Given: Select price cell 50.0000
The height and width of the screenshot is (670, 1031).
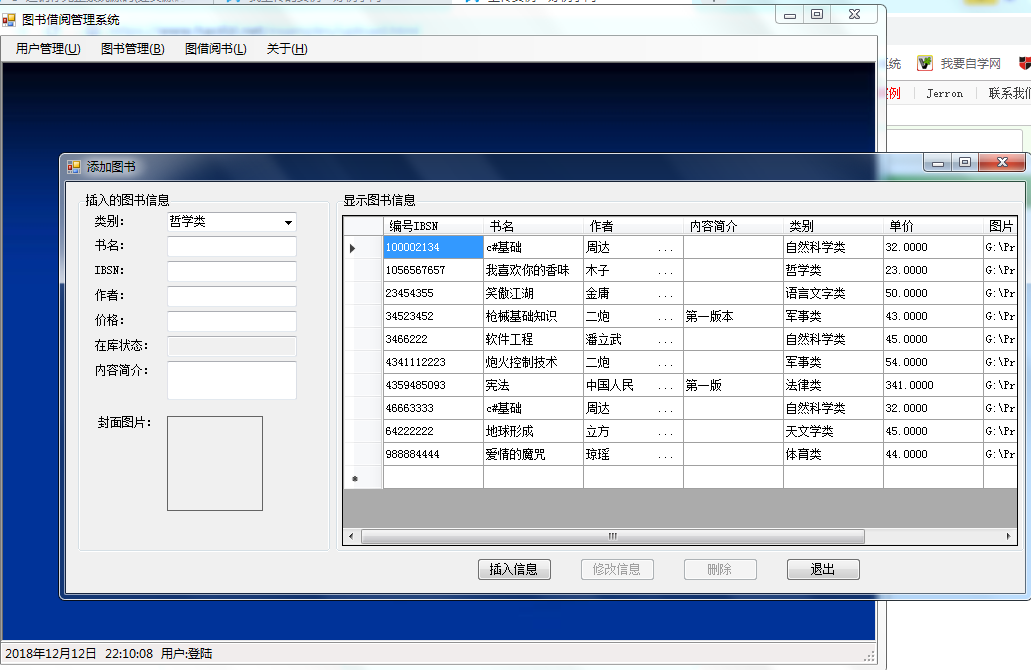Looking at the screenshot, I should pos(933,293).
